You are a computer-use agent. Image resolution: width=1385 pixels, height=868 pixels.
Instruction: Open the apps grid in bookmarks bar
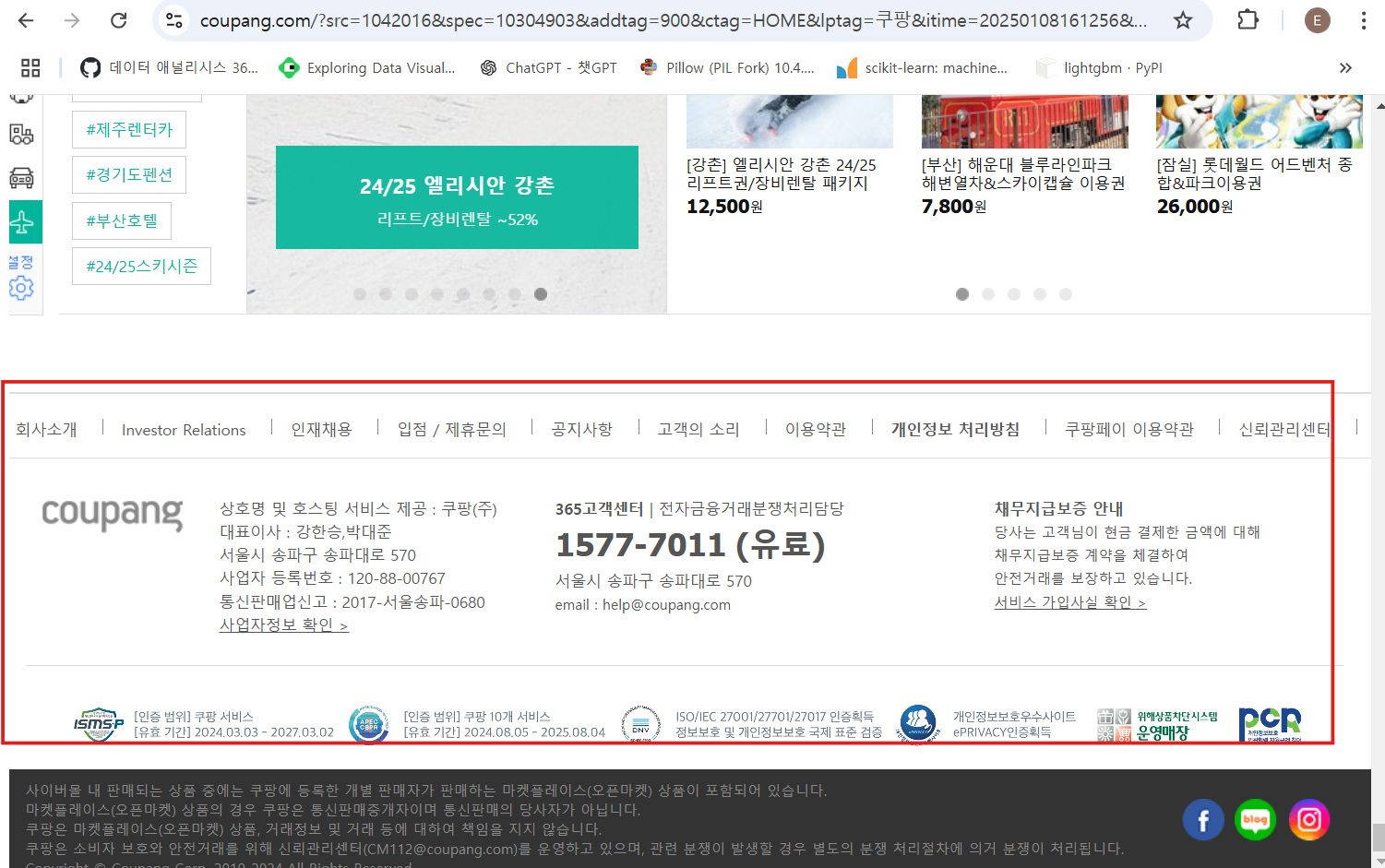tap(30, 67)
